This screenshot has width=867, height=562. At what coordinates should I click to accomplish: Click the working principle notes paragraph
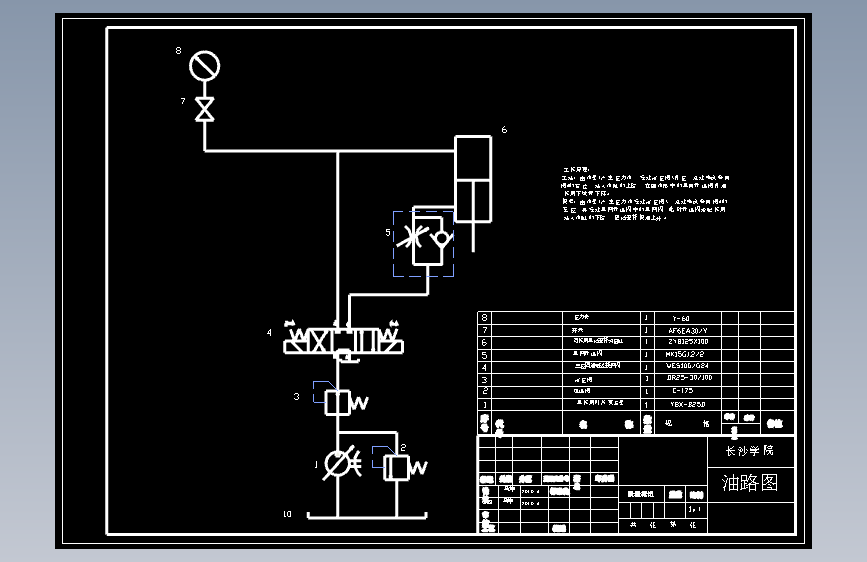[645, 194]
